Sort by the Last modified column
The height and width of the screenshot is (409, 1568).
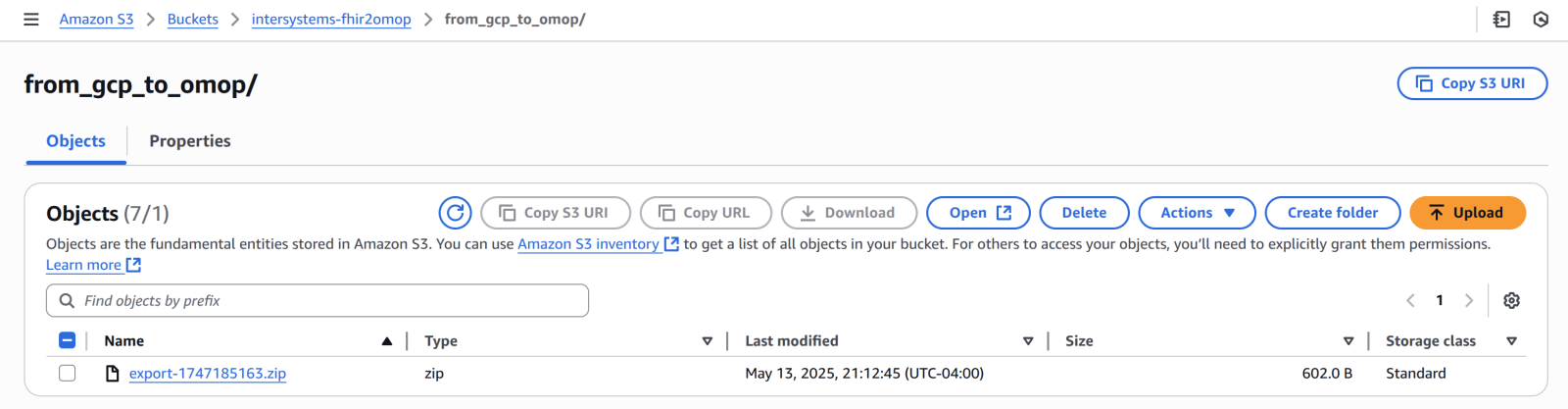point(1028,341)
